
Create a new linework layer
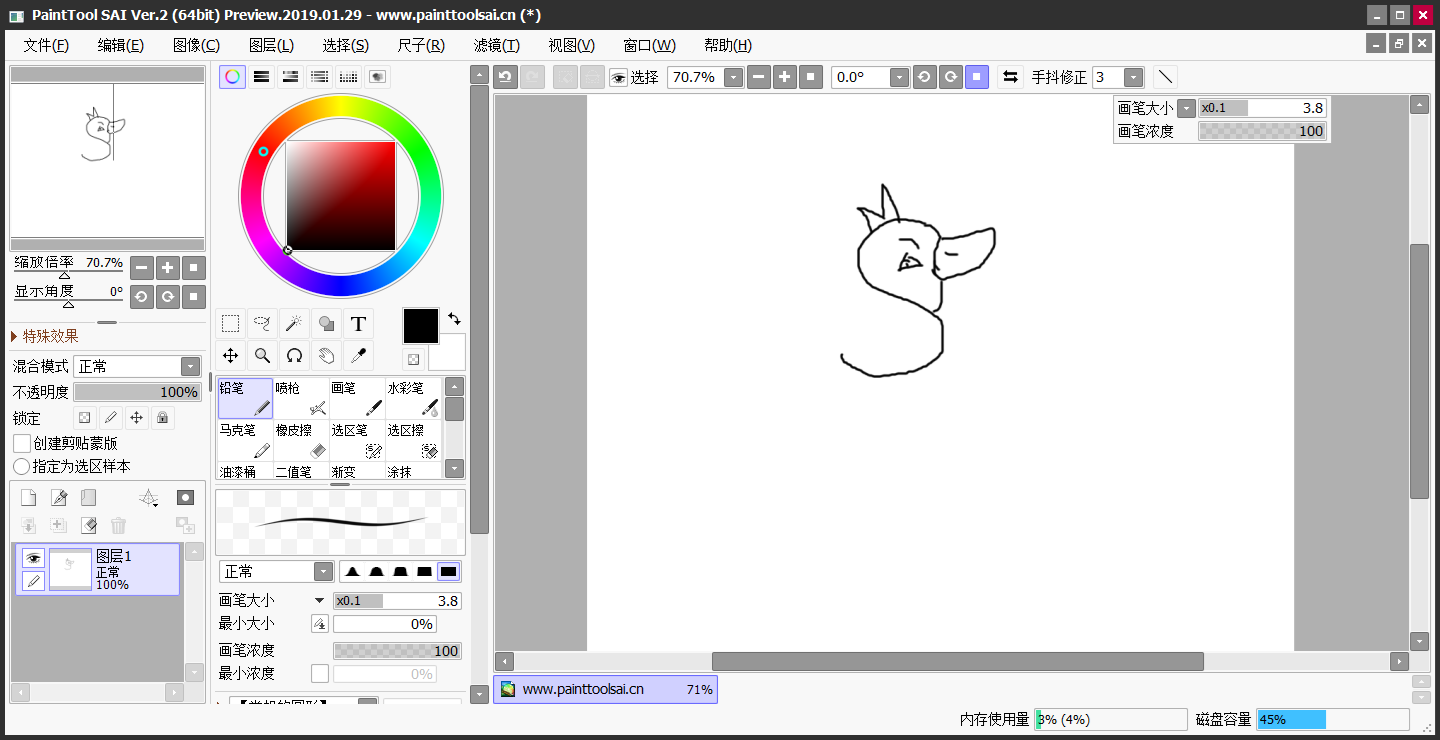[59, 498]
